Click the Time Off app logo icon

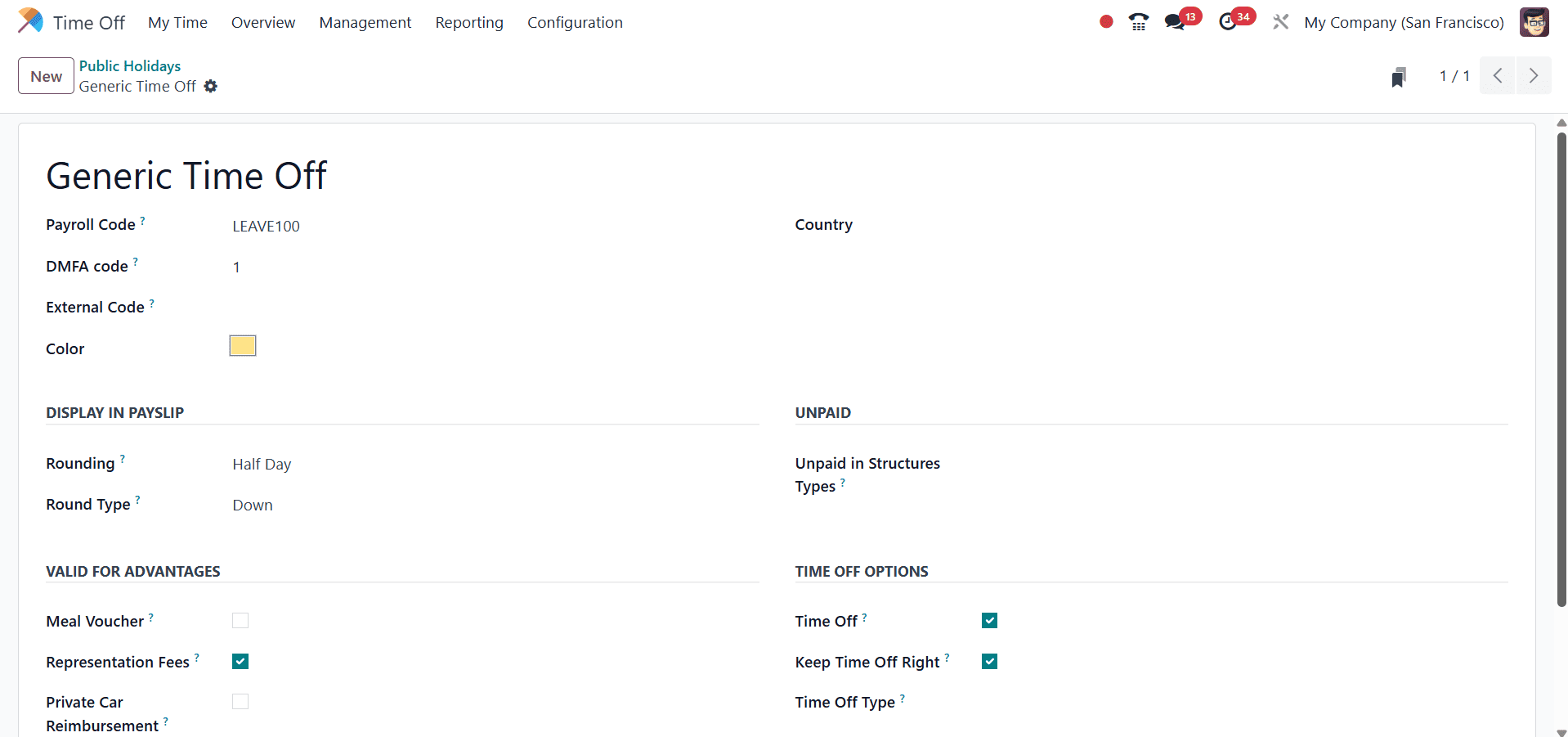30,21
